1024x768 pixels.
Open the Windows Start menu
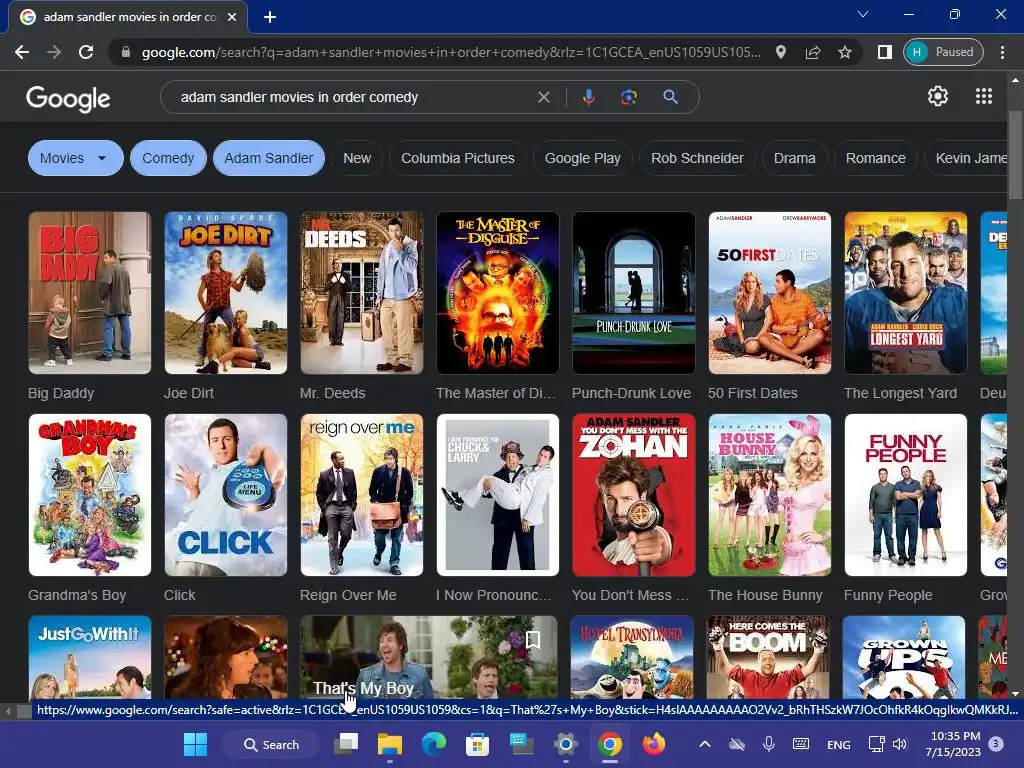coord(195,744)
